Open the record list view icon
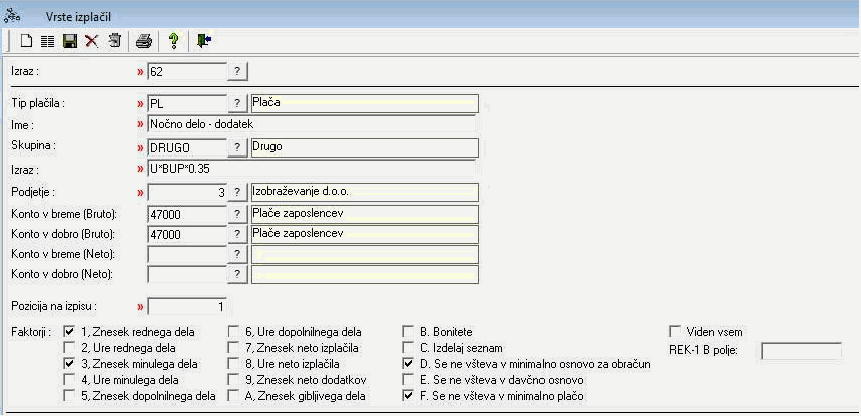The height and width of the screenshot is (416, 861). coord(48,41)
